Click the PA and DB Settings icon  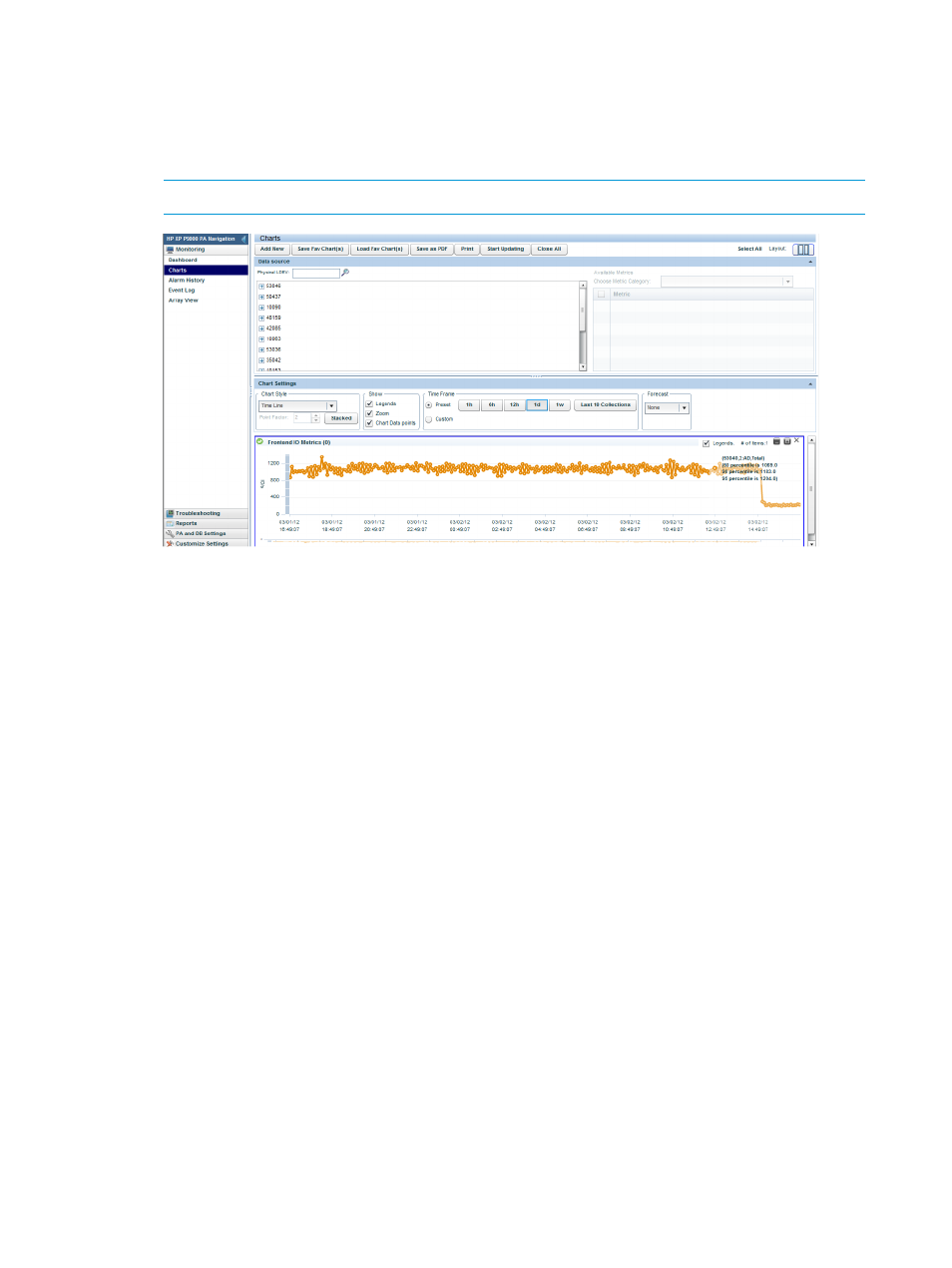click(x=170, y=533)
